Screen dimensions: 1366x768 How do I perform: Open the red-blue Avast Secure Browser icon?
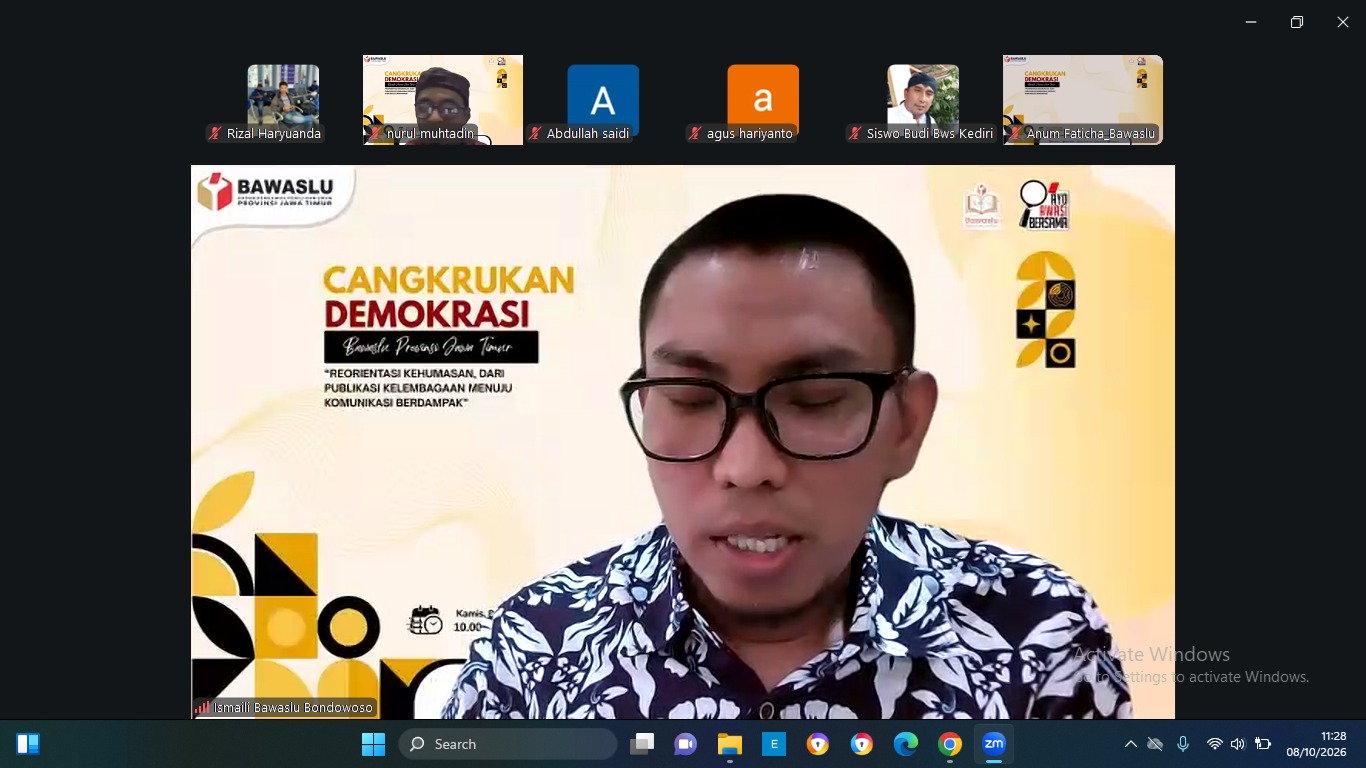(862, 744)
